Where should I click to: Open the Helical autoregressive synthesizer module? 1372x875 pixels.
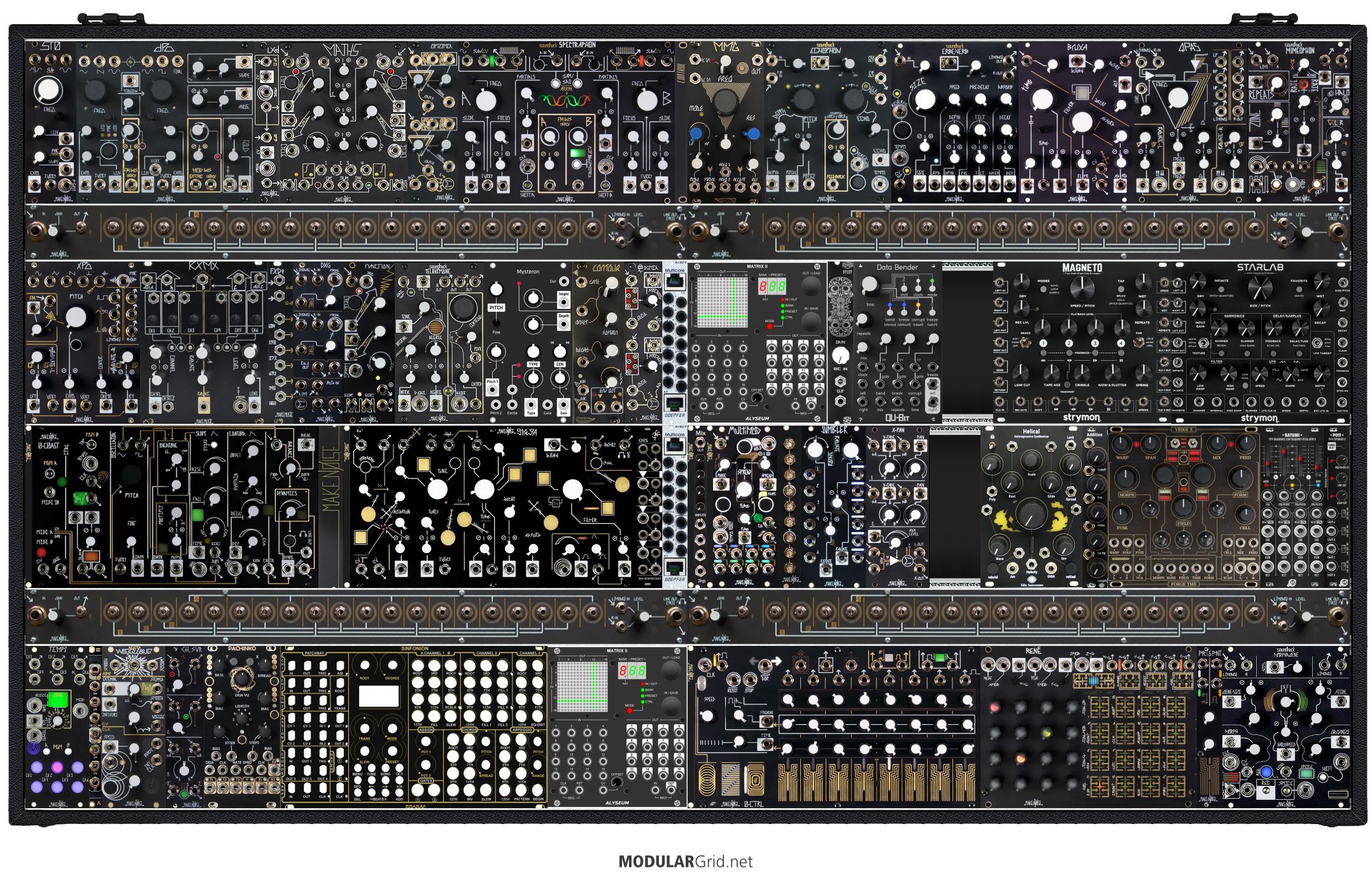tap(1031, 506)
